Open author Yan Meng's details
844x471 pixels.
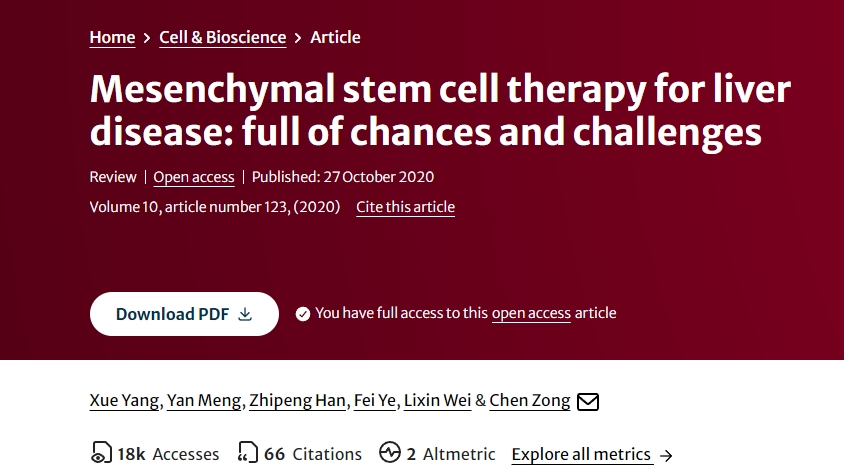[x=203, y=401]
